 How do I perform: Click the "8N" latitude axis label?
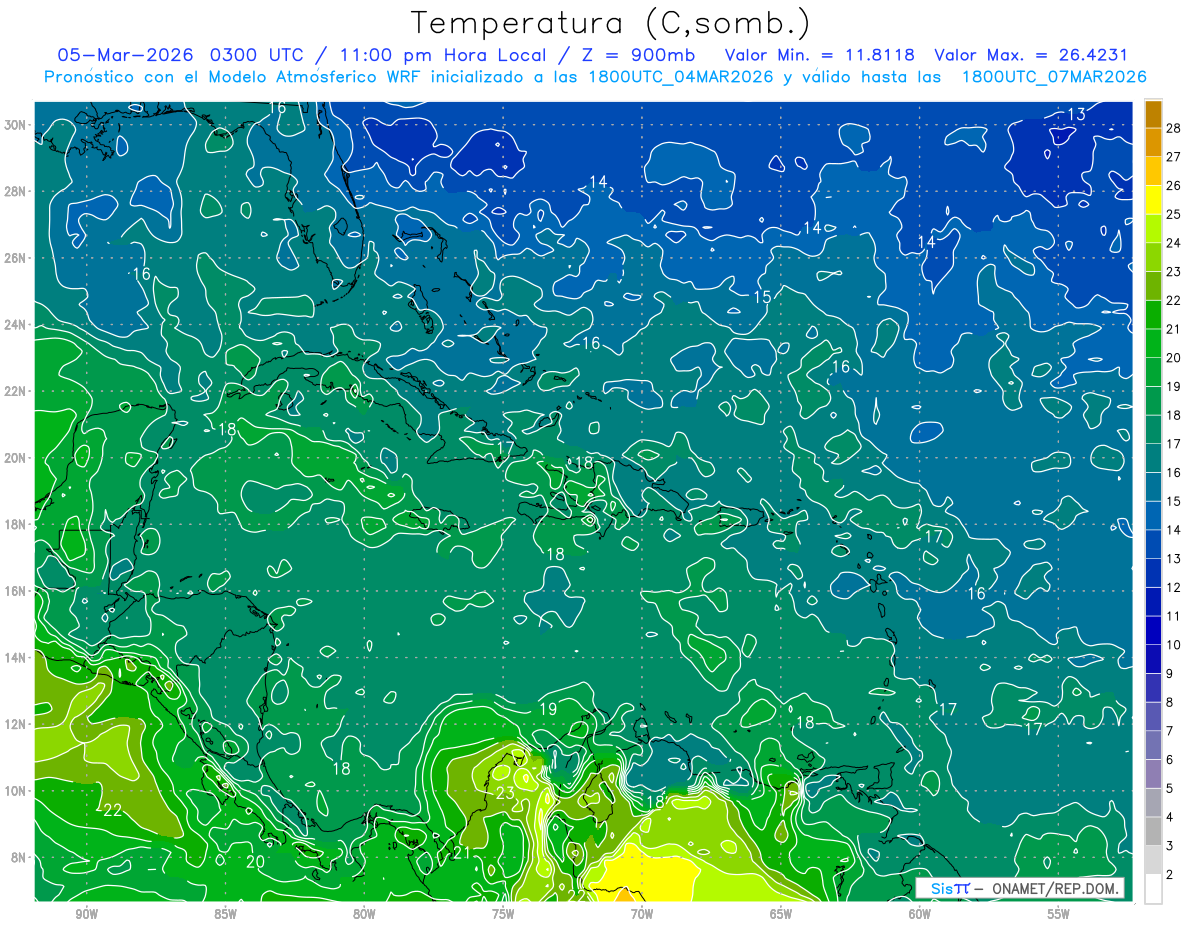pyautogui.click(x=20, y=857)
